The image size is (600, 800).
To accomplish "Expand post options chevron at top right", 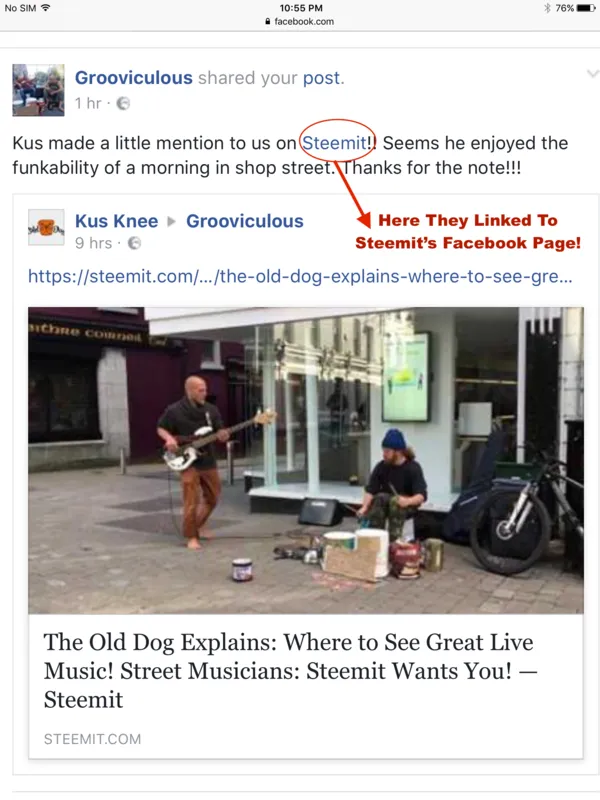I will point(592,74).
